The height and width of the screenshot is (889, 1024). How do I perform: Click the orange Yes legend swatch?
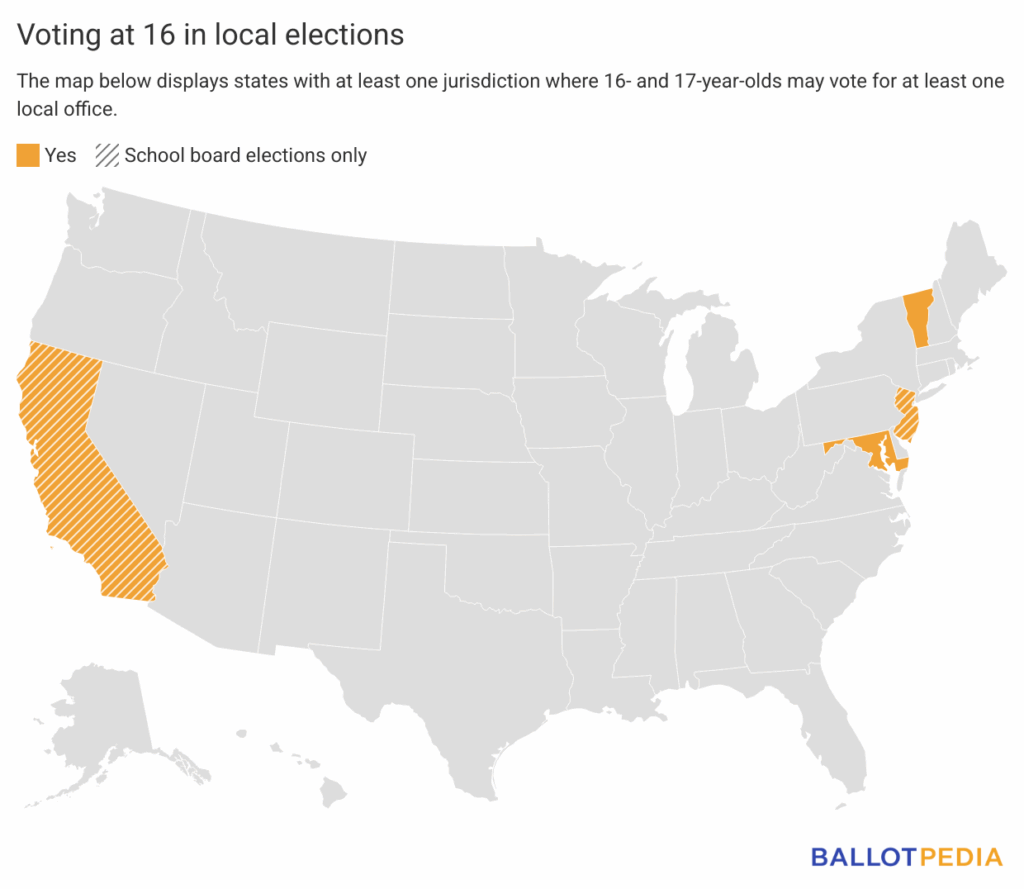pyautogui.click(x=28, y=155)
